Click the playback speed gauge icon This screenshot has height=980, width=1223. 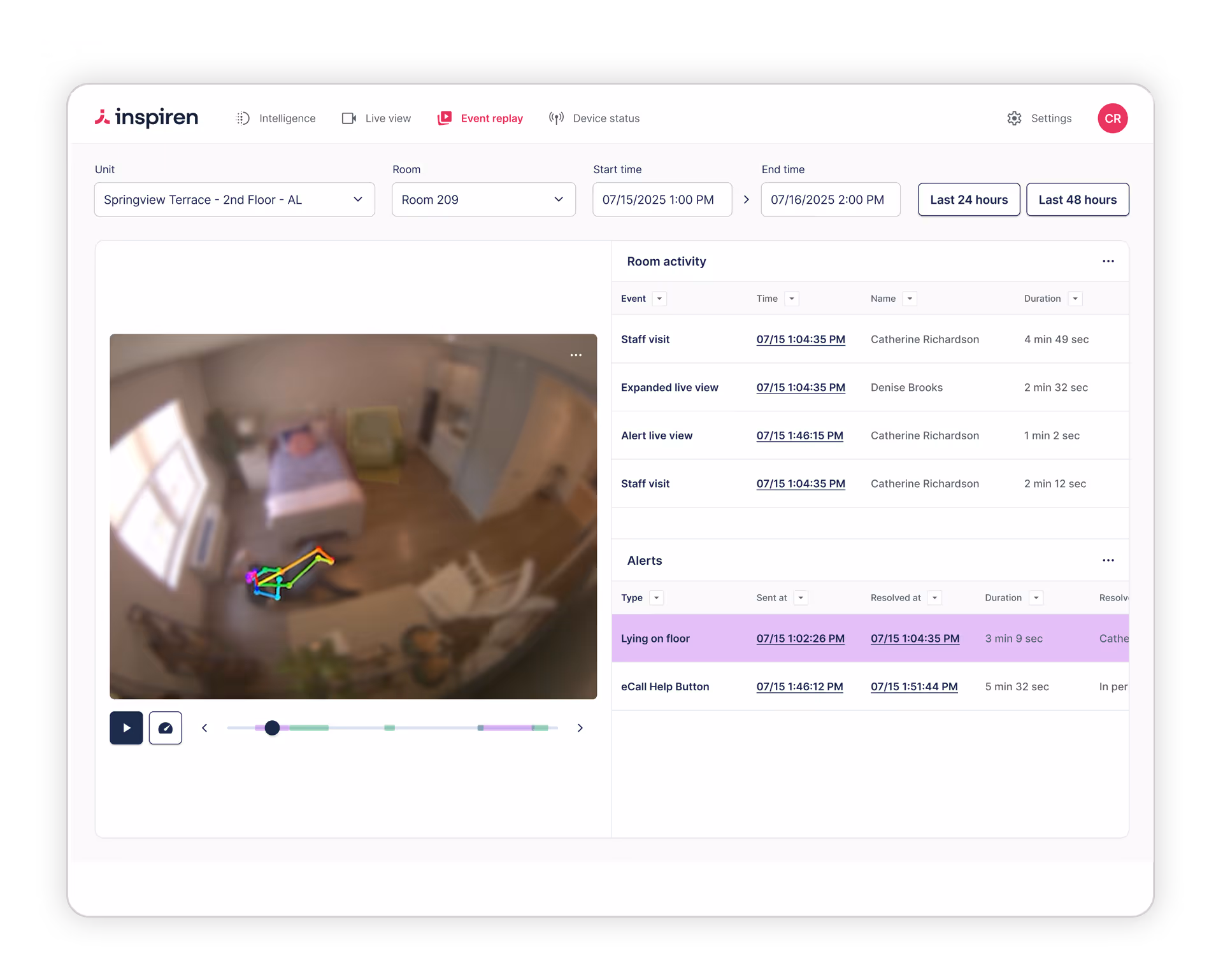(x=165, y=728)
